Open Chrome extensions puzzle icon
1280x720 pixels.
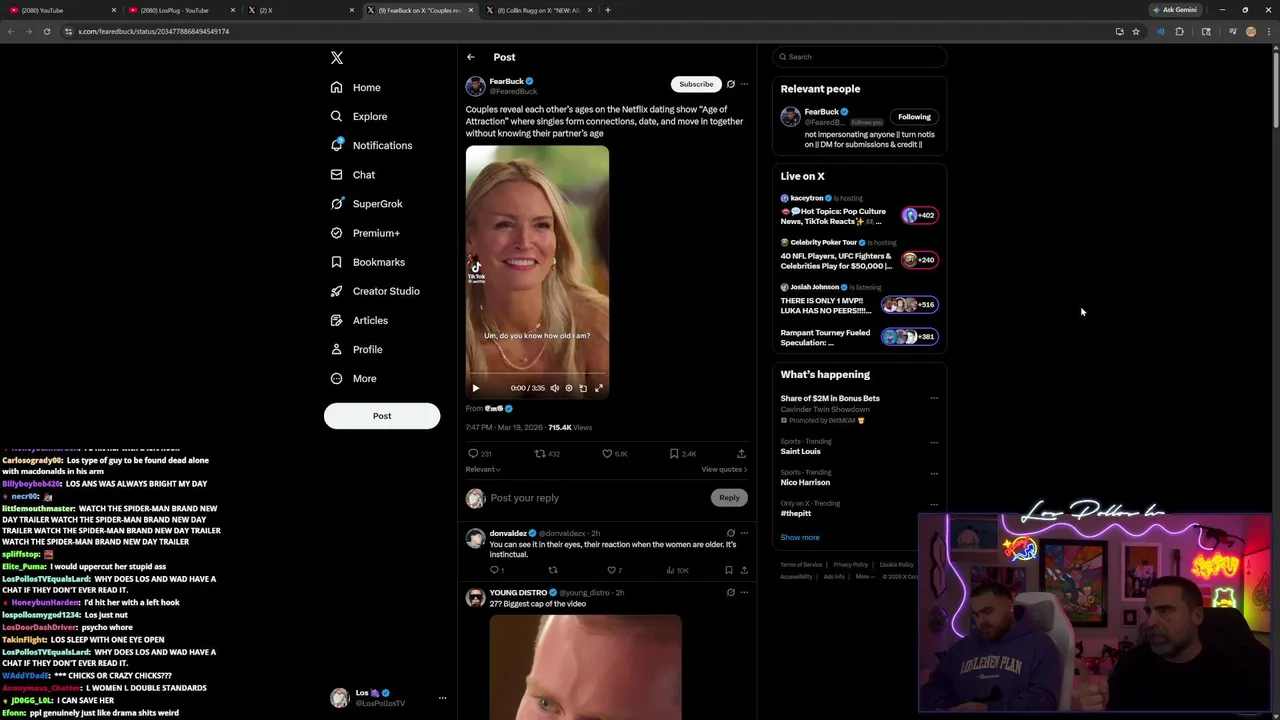pos(1179,31)
